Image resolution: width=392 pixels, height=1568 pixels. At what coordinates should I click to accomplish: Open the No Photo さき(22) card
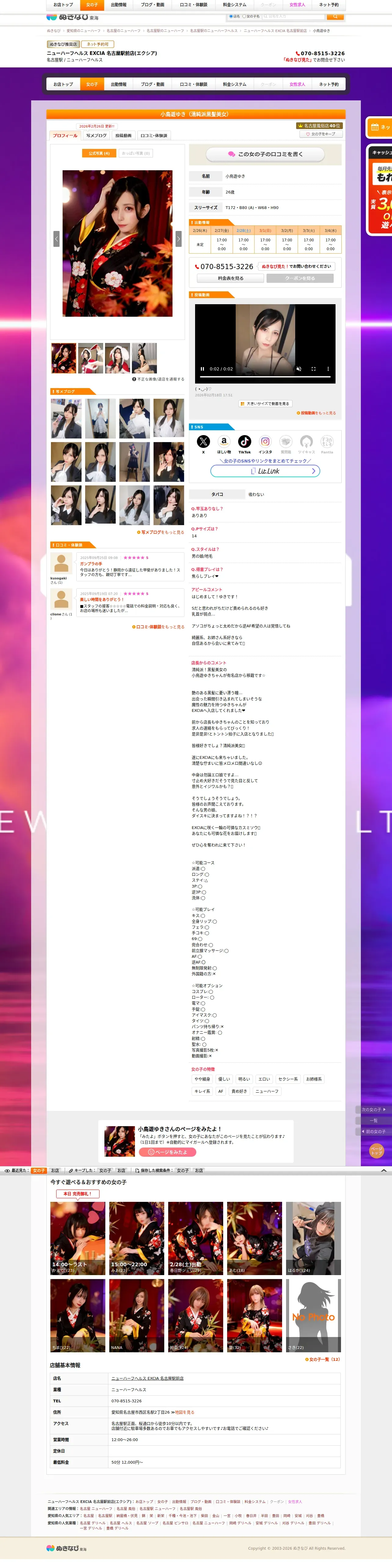pos(314,1315)
